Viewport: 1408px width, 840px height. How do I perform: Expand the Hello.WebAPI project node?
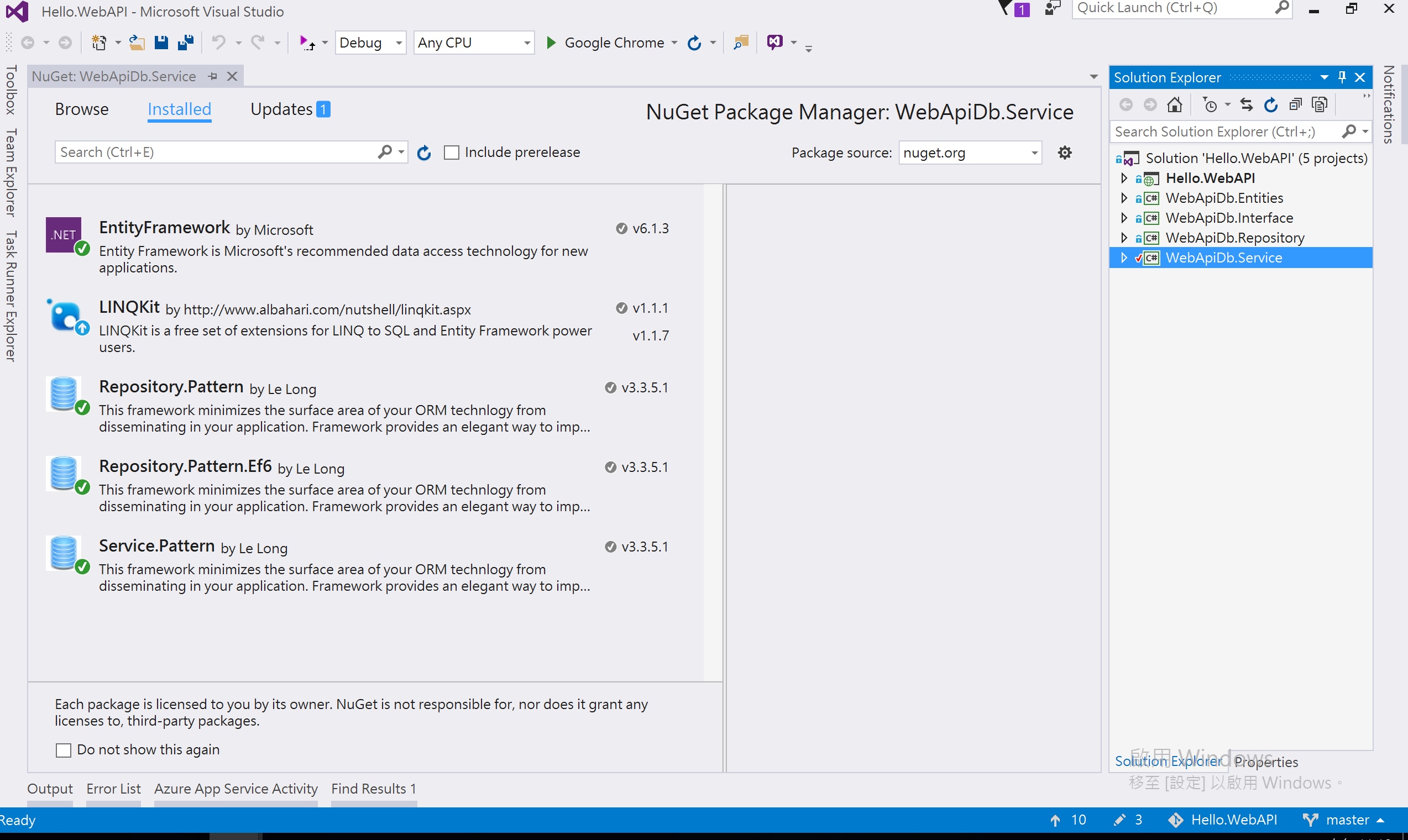pyautogui.click(x=1124, y=179)
